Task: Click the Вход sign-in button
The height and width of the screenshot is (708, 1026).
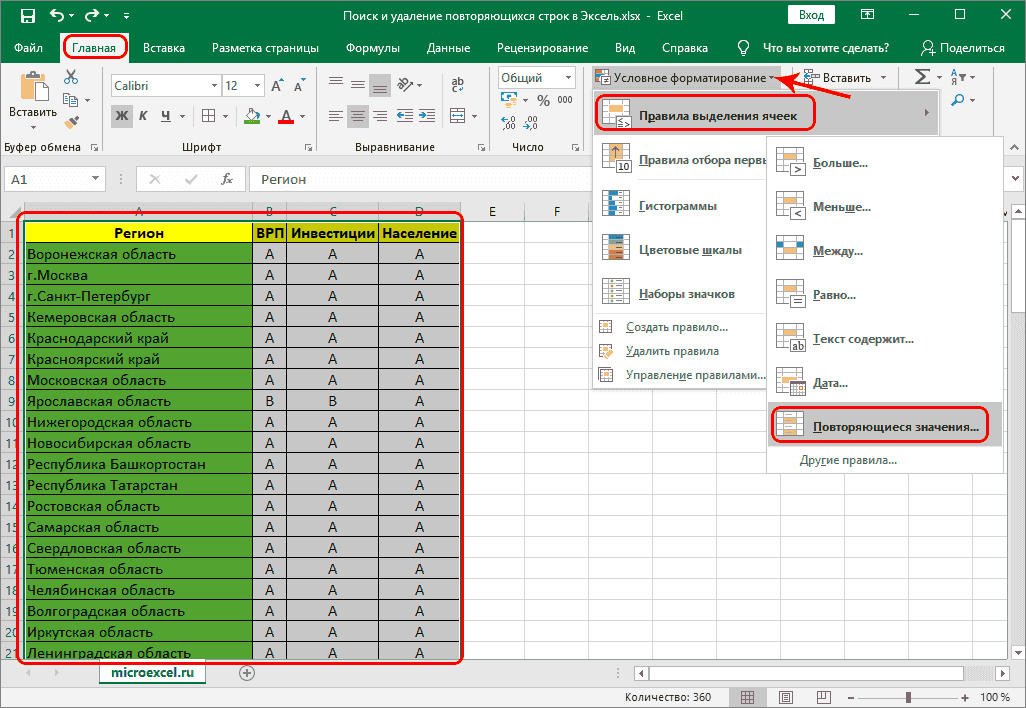Action: (810, 14)
